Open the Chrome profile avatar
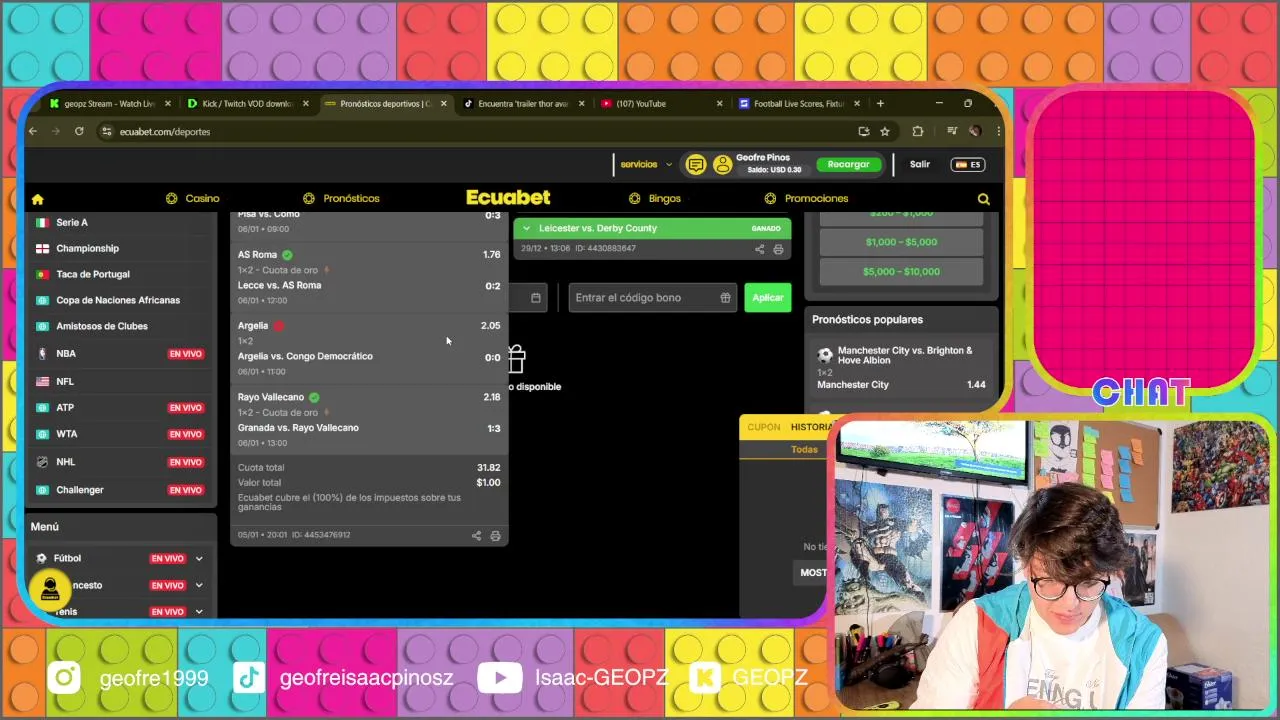 point(974,131)
